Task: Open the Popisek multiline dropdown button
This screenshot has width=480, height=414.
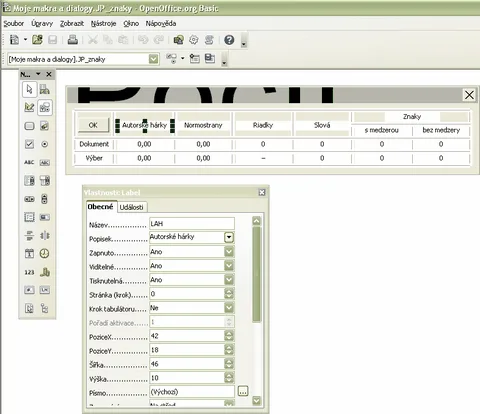Action: (x=229, y=237)
